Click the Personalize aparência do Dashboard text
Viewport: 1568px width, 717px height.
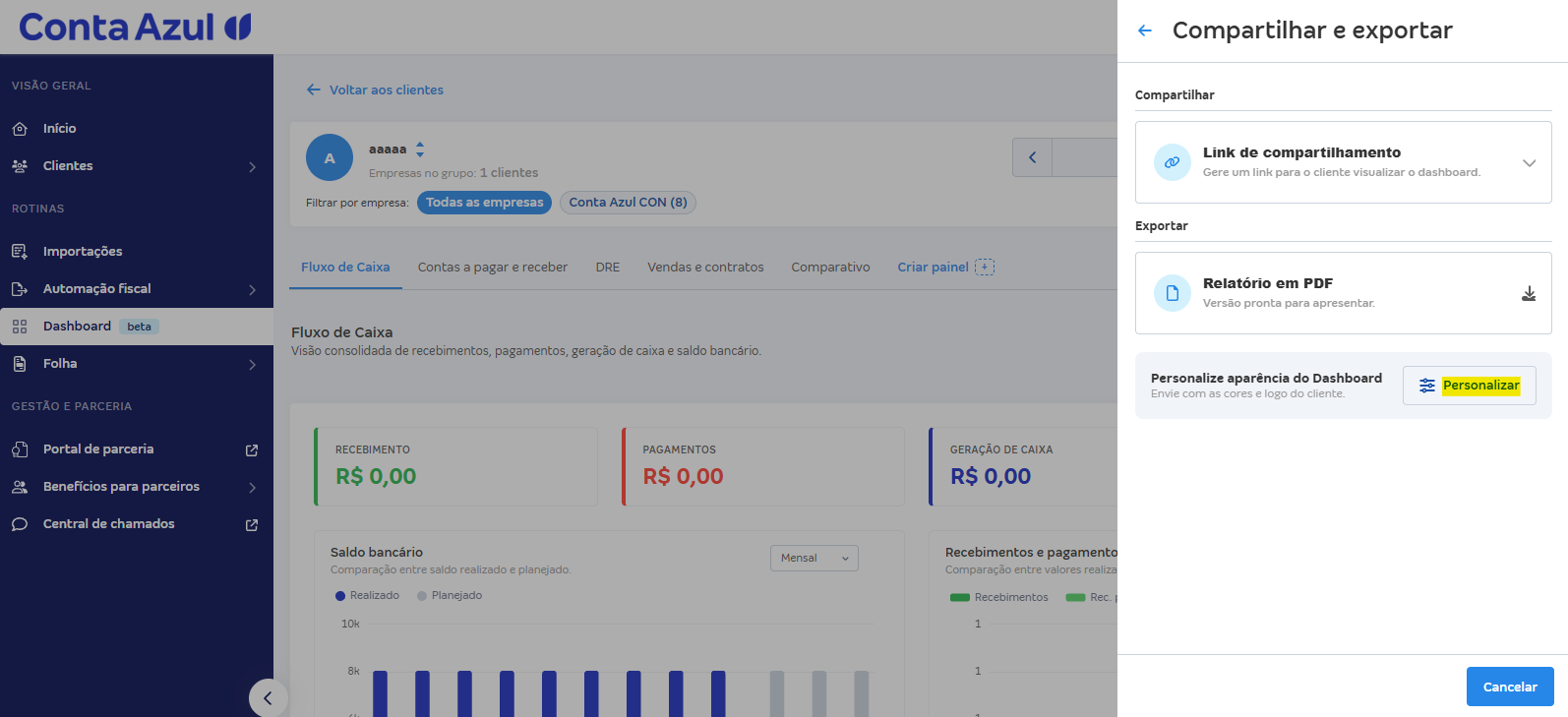point(1266,379)
